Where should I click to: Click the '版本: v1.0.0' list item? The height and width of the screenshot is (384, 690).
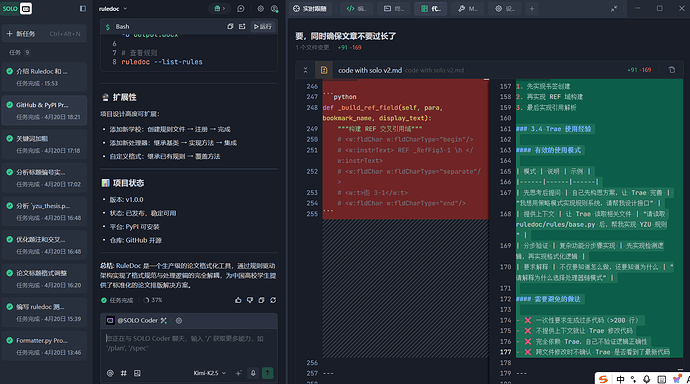tap(126, 200)
